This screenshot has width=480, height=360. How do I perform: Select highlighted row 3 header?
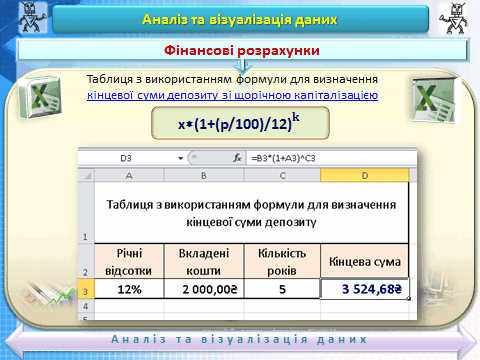(x=86, y=289)
